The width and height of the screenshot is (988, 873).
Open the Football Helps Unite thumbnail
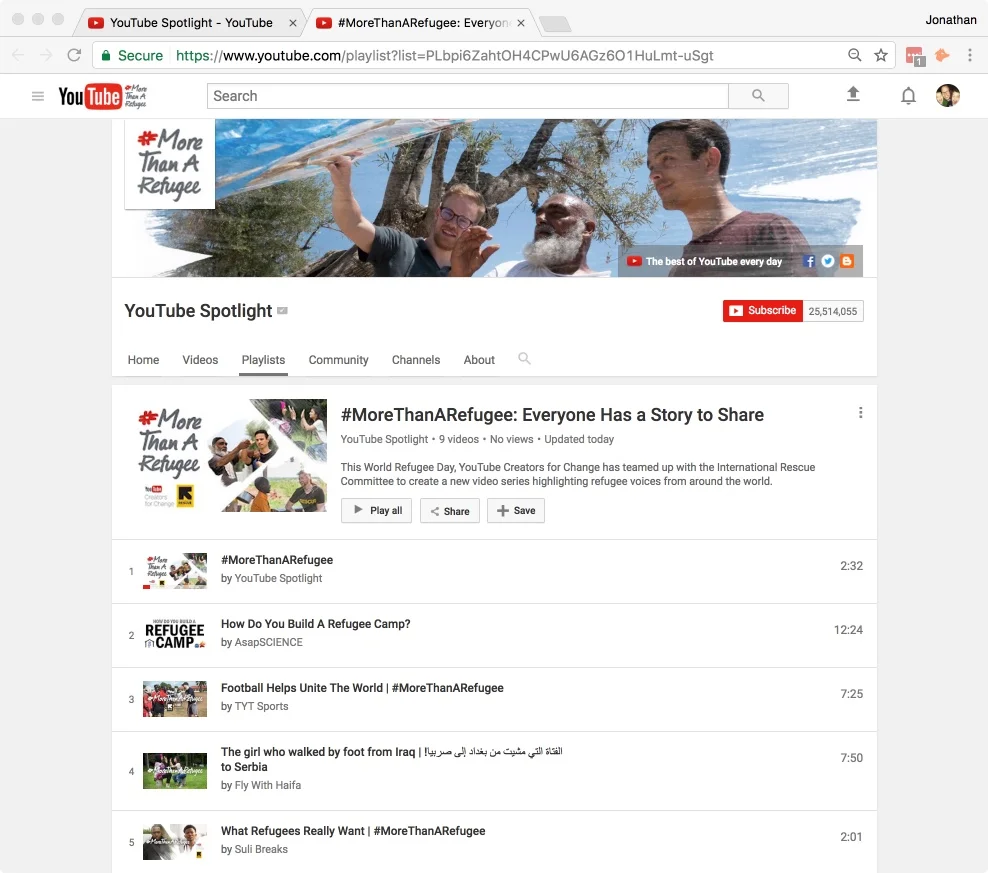tap(175, 699)
